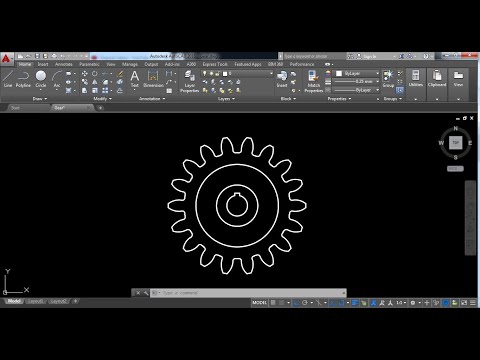Toggle snap mode in status bar

pyautogui.click(x=282, y=303)
